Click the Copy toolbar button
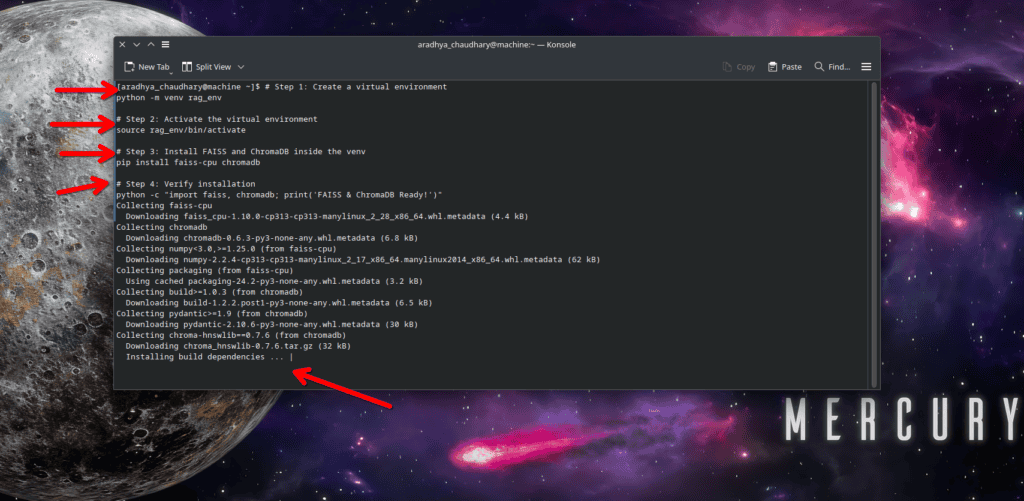Image resolution: width=1024 pixels, height=501 pixels. click(x=739, y=67)
